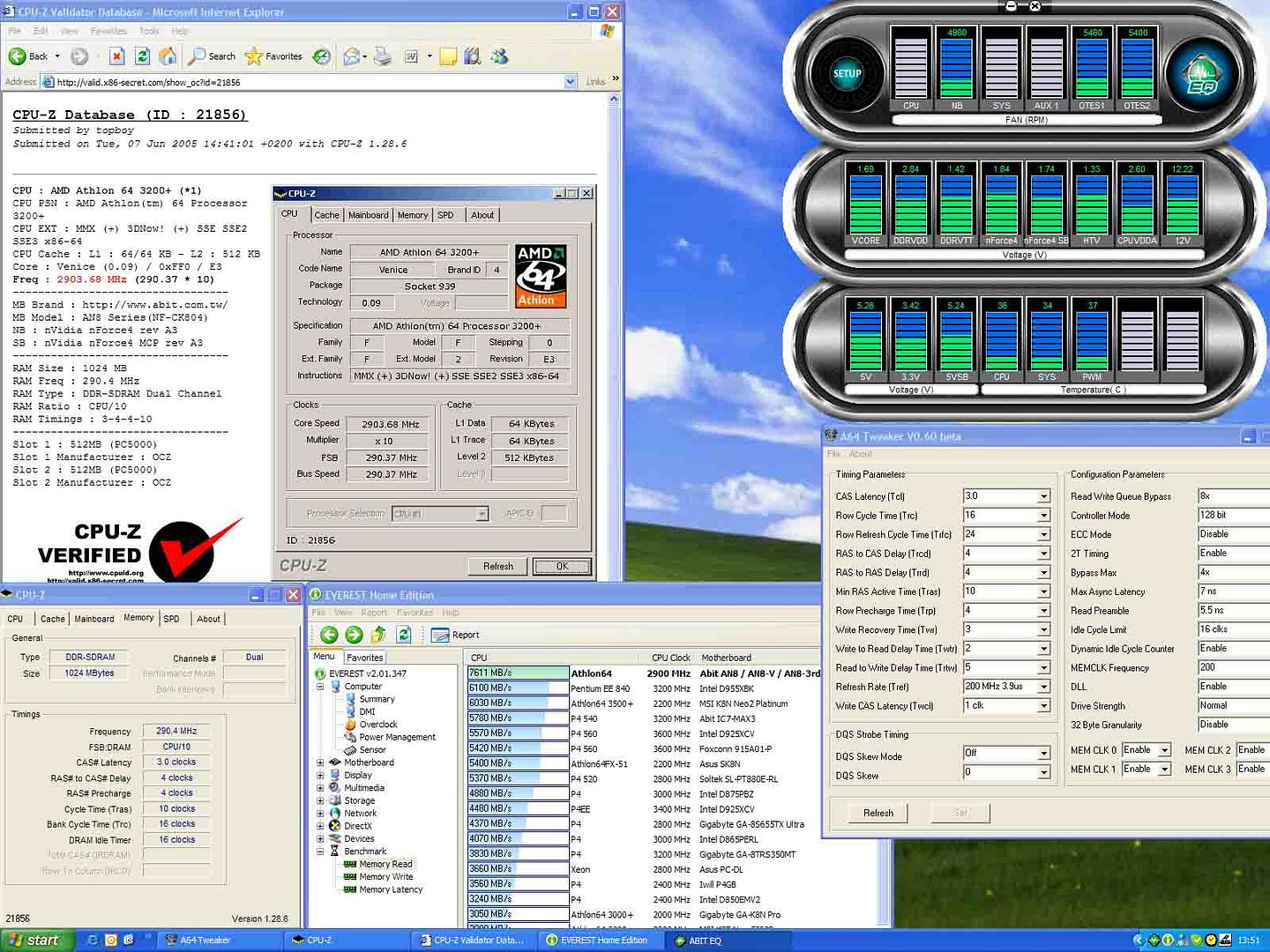
Task: Open the Search pane in Internet Explorer
Action: click(x=212, y=56)
